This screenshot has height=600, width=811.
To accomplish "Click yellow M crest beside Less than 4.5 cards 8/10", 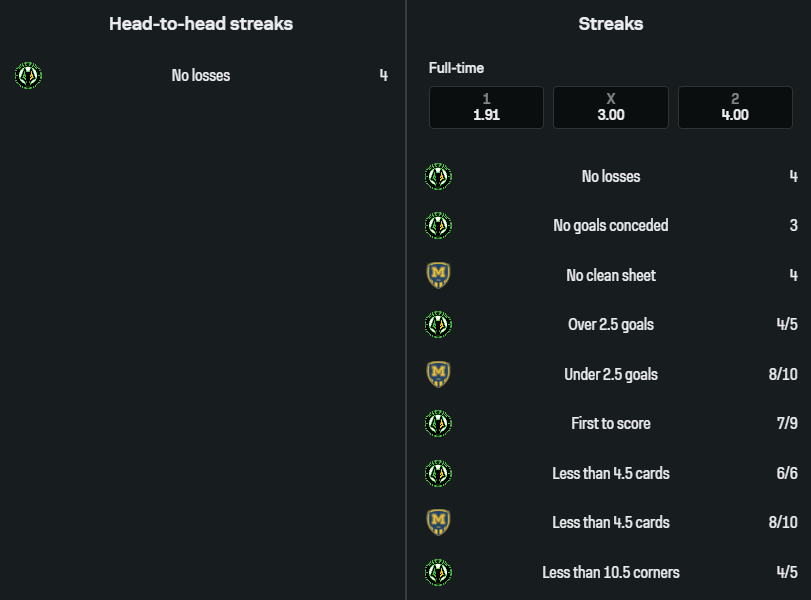I will 438,522.
